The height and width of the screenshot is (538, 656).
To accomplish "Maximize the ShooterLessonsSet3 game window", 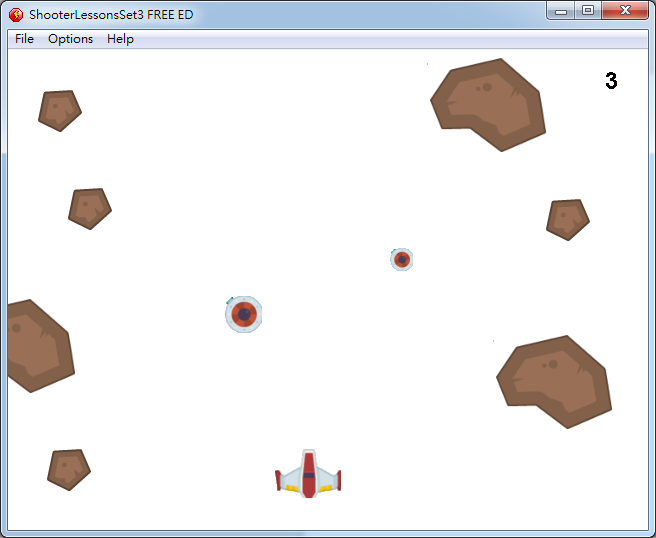I will pyautogui.click(x=588, y=11).
